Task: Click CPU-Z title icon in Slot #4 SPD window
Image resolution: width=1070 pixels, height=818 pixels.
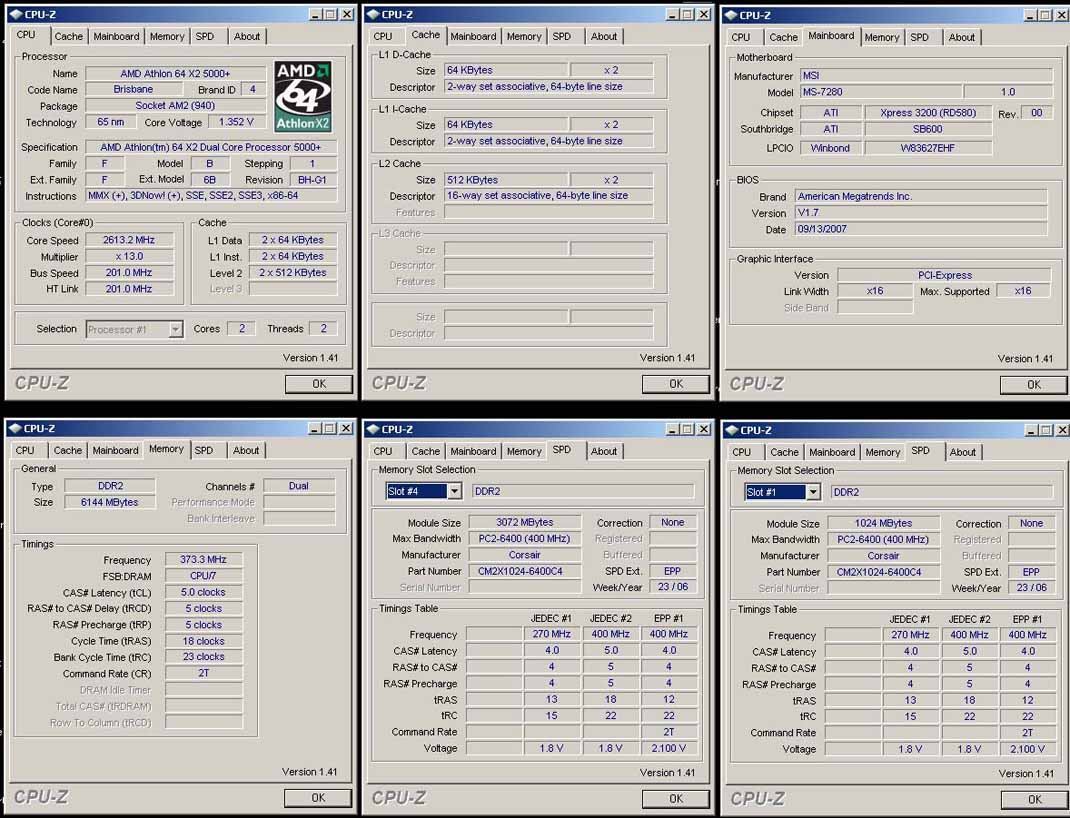Action: point(373,429)
